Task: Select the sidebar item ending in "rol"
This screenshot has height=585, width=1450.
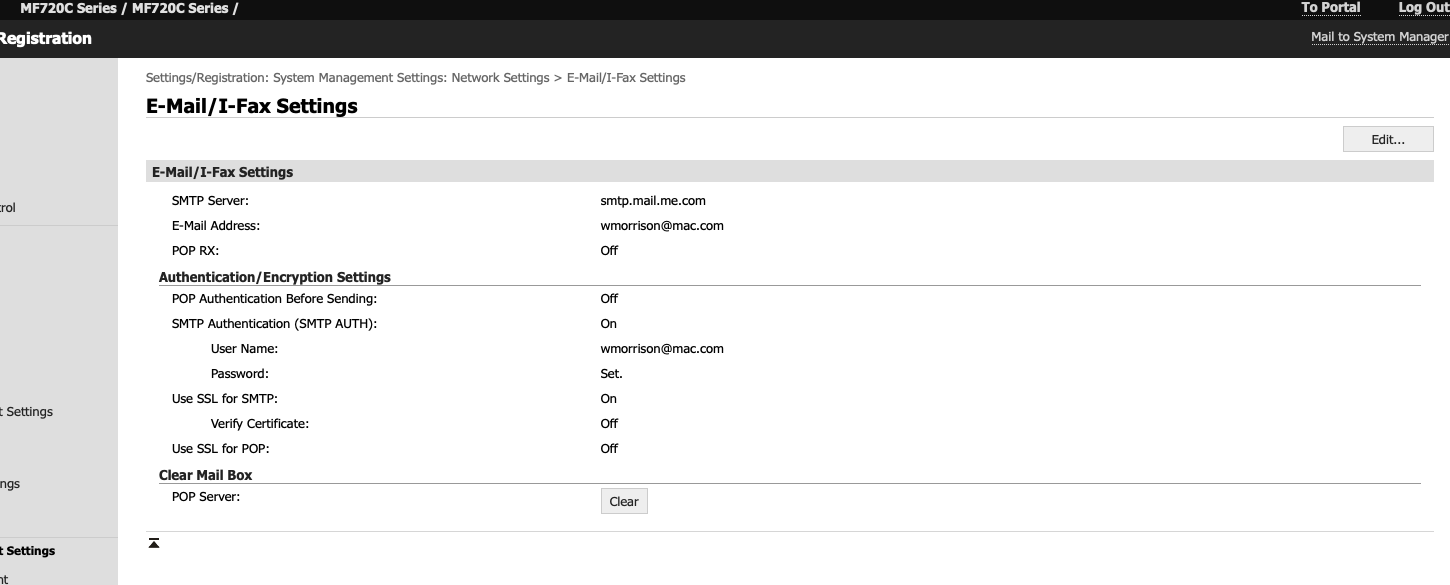Action: click(8, 208)
